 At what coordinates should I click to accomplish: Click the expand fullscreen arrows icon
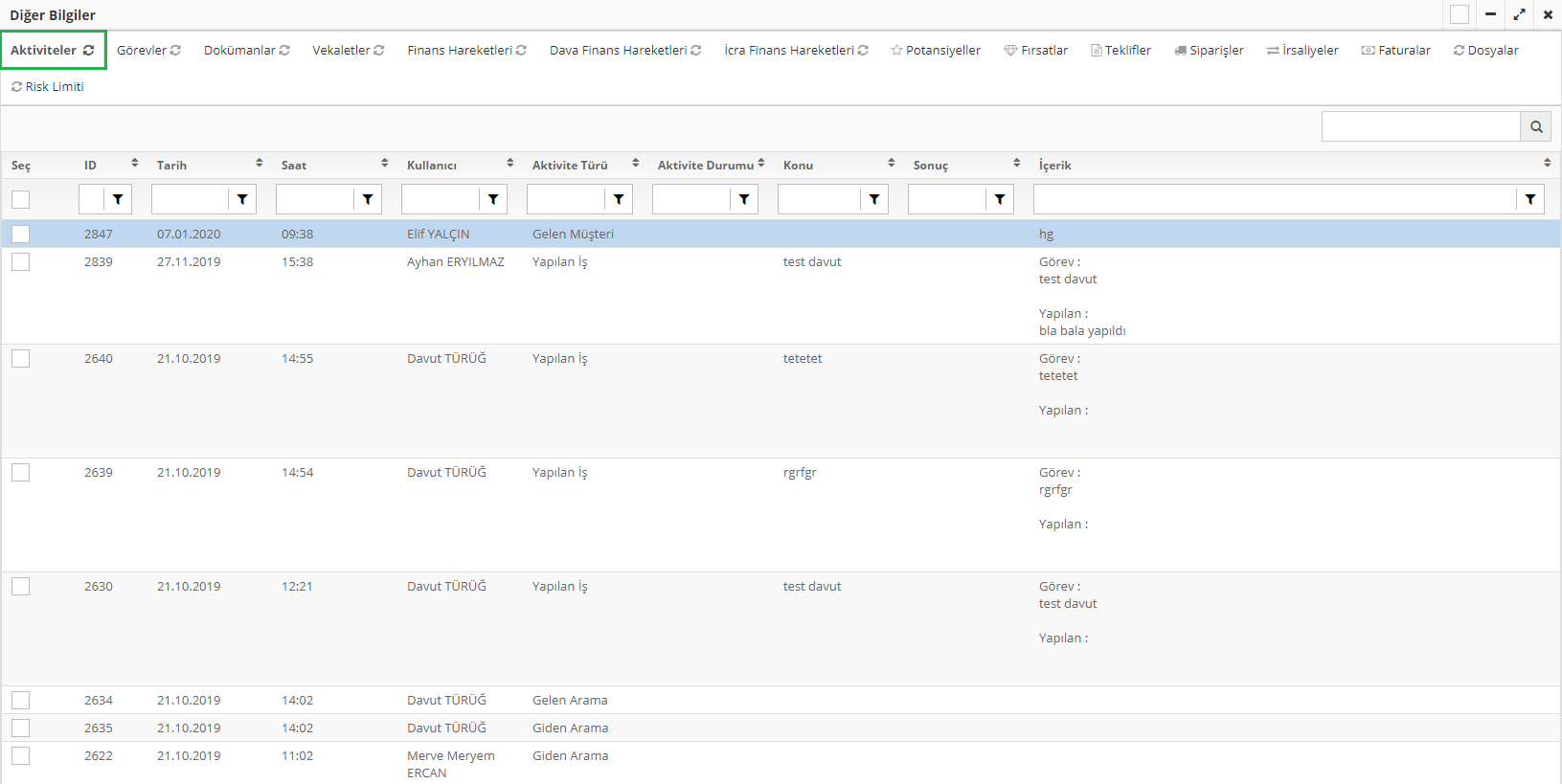1519,14
